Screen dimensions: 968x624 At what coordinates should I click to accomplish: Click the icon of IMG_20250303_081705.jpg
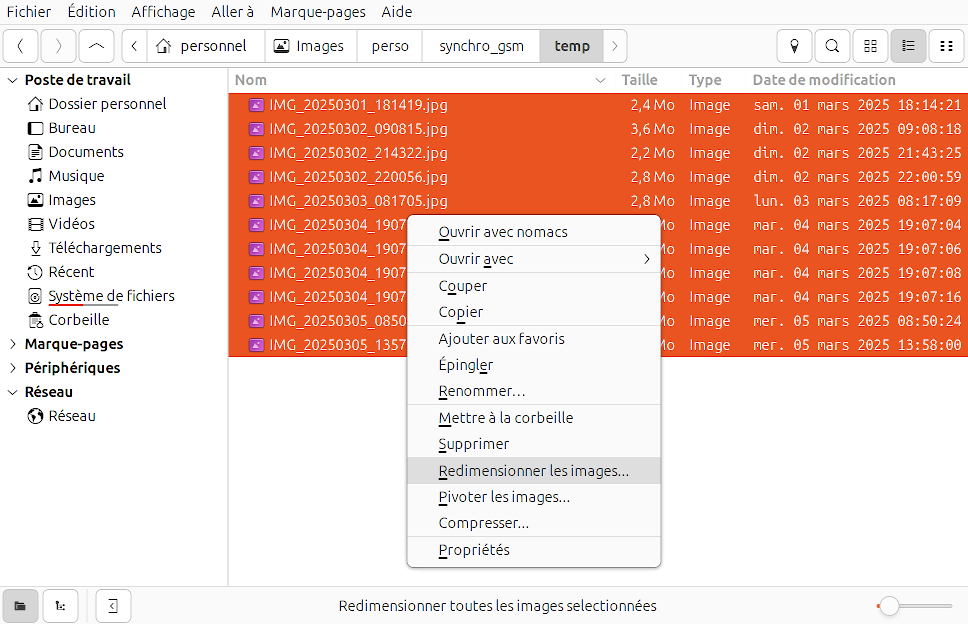[256, 201]
